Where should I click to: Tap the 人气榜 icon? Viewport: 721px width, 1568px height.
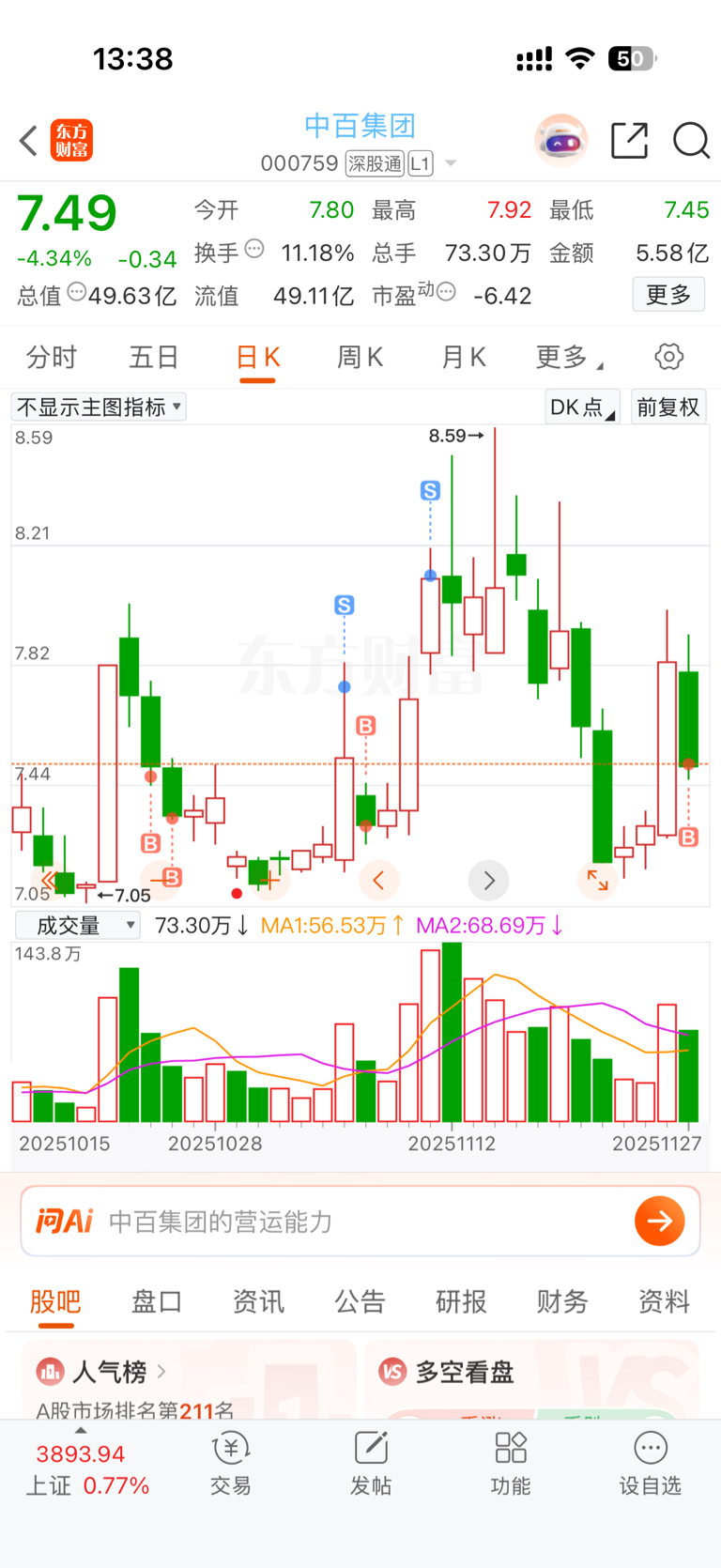(50, 1372)
